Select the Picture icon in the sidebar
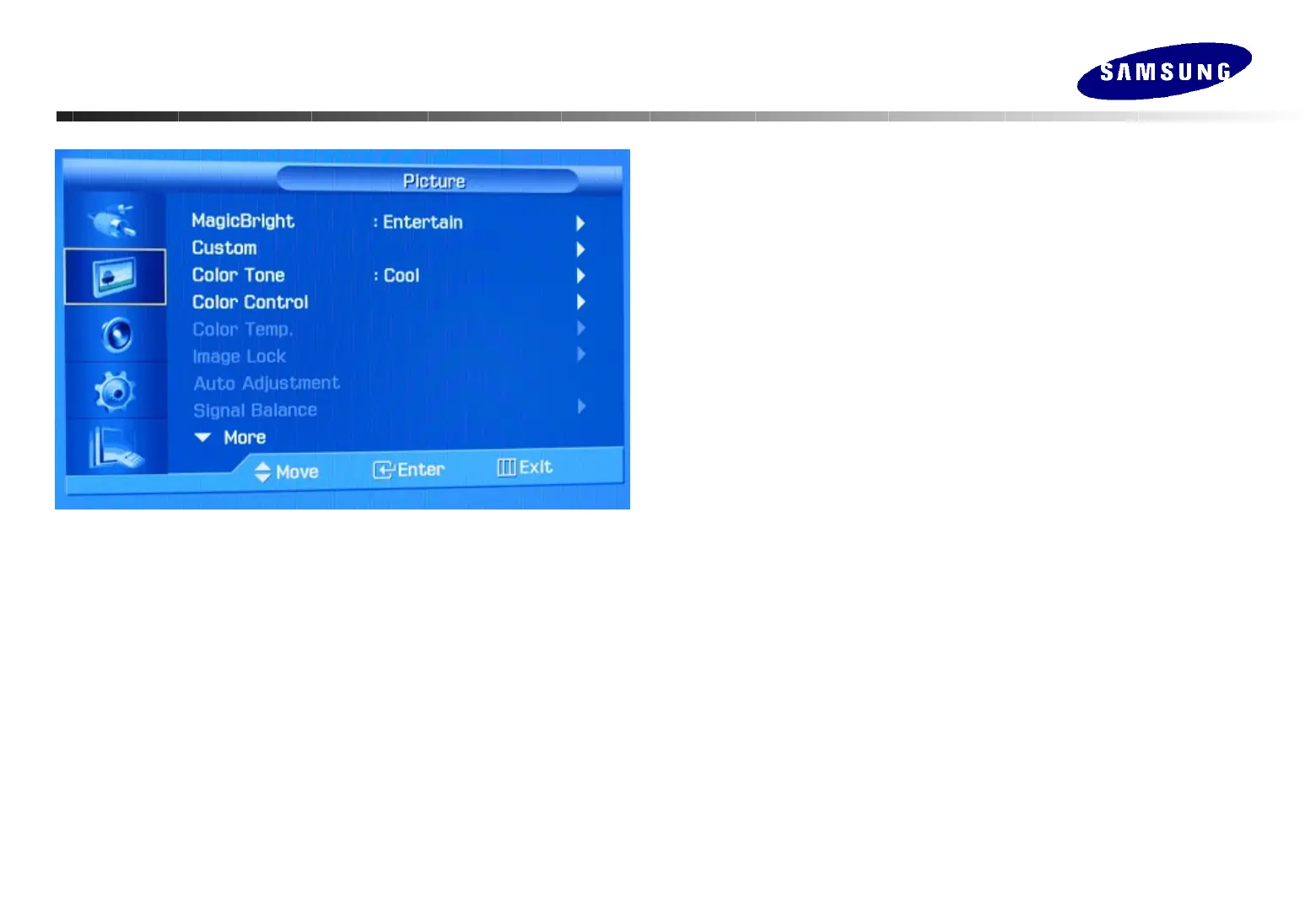Image resolution: width=1316 pixels, height=911 pixels. point(115,277)
